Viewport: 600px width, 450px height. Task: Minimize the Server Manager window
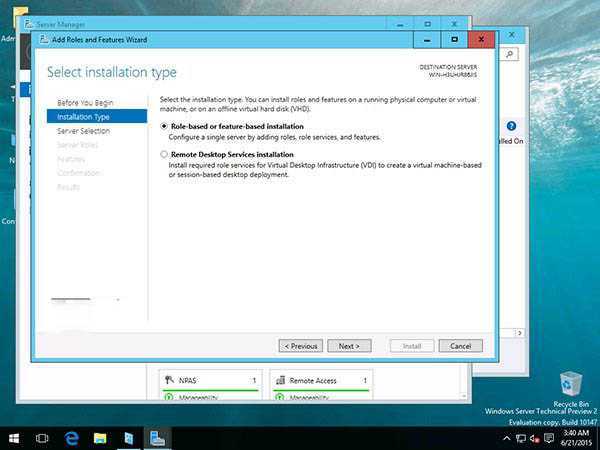(400, 24)
